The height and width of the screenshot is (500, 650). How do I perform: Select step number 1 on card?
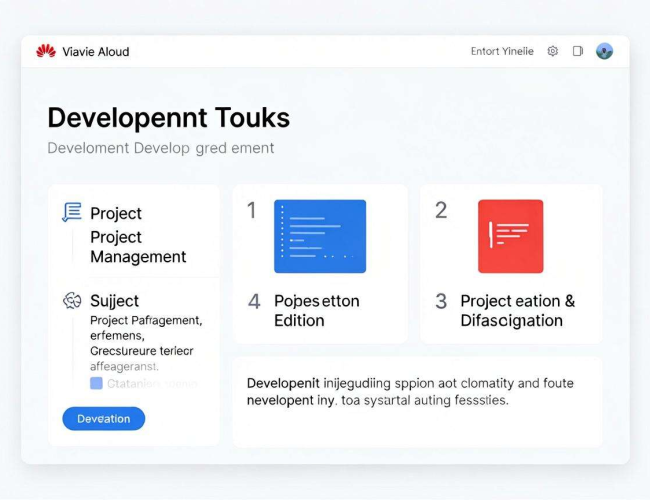252,210
